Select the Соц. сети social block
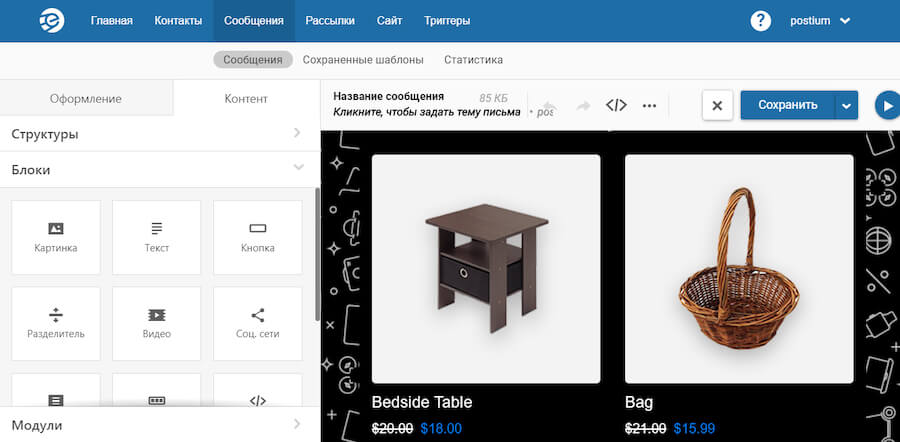 (x=257, y=323)
